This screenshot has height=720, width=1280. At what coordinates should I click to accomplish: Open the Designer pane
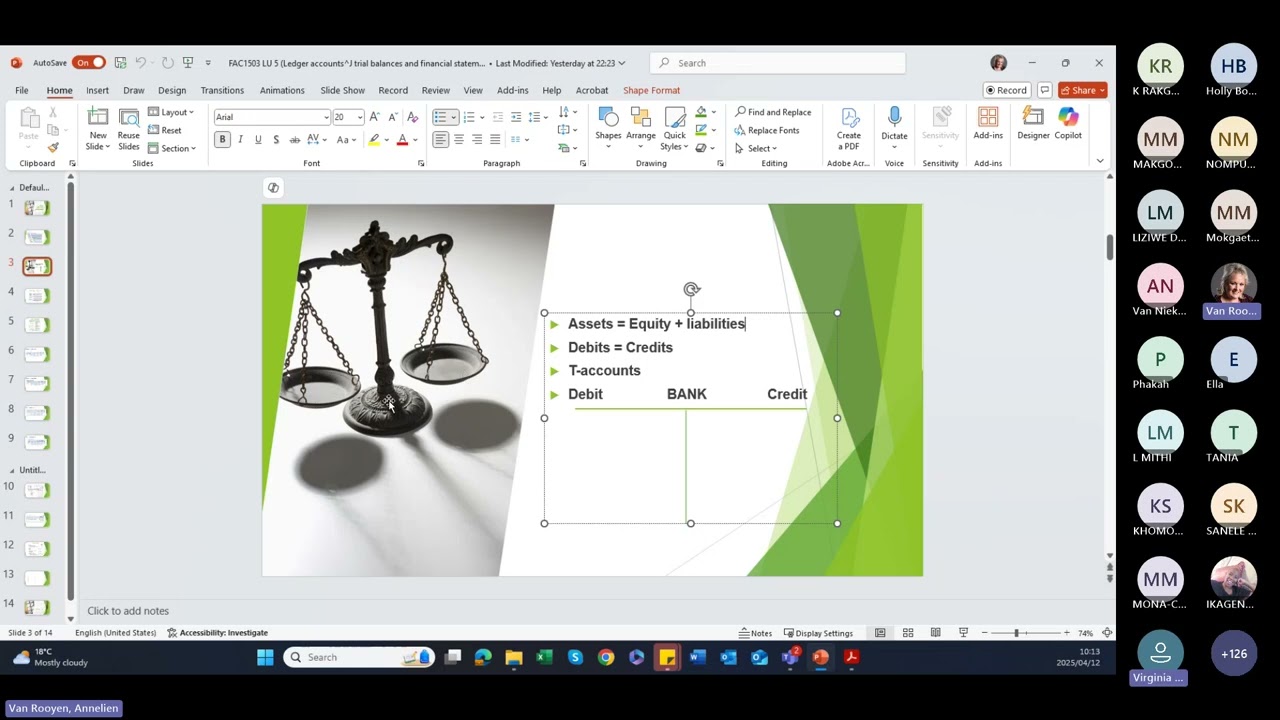coord(1034,124)
